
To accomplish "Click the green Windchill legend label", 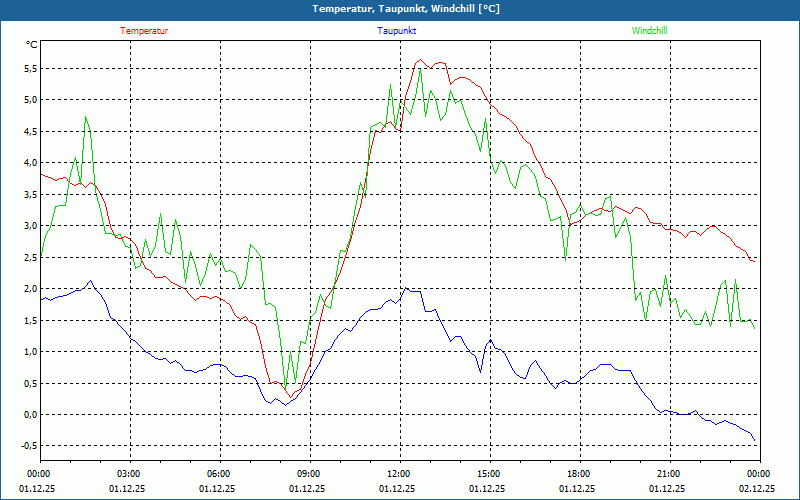I will (x=650, y=30).
